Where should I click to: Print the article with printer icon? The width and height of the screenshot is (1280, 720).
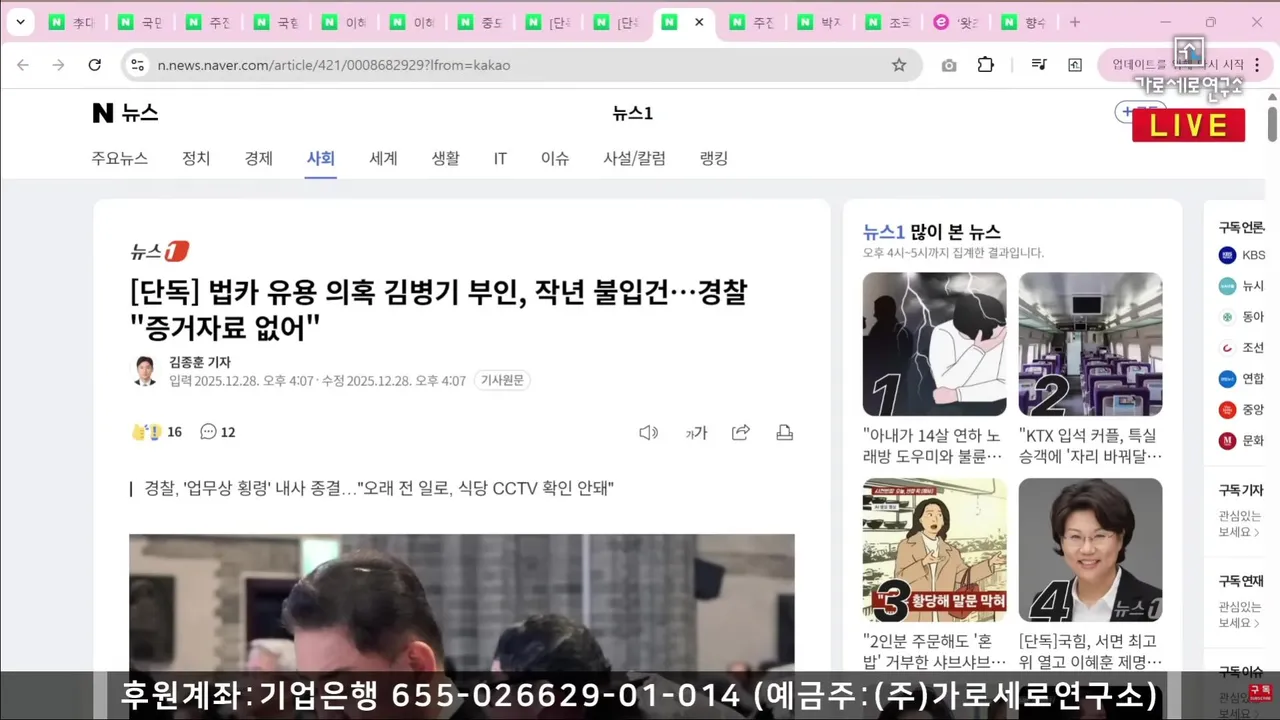(x=785, y=432)
